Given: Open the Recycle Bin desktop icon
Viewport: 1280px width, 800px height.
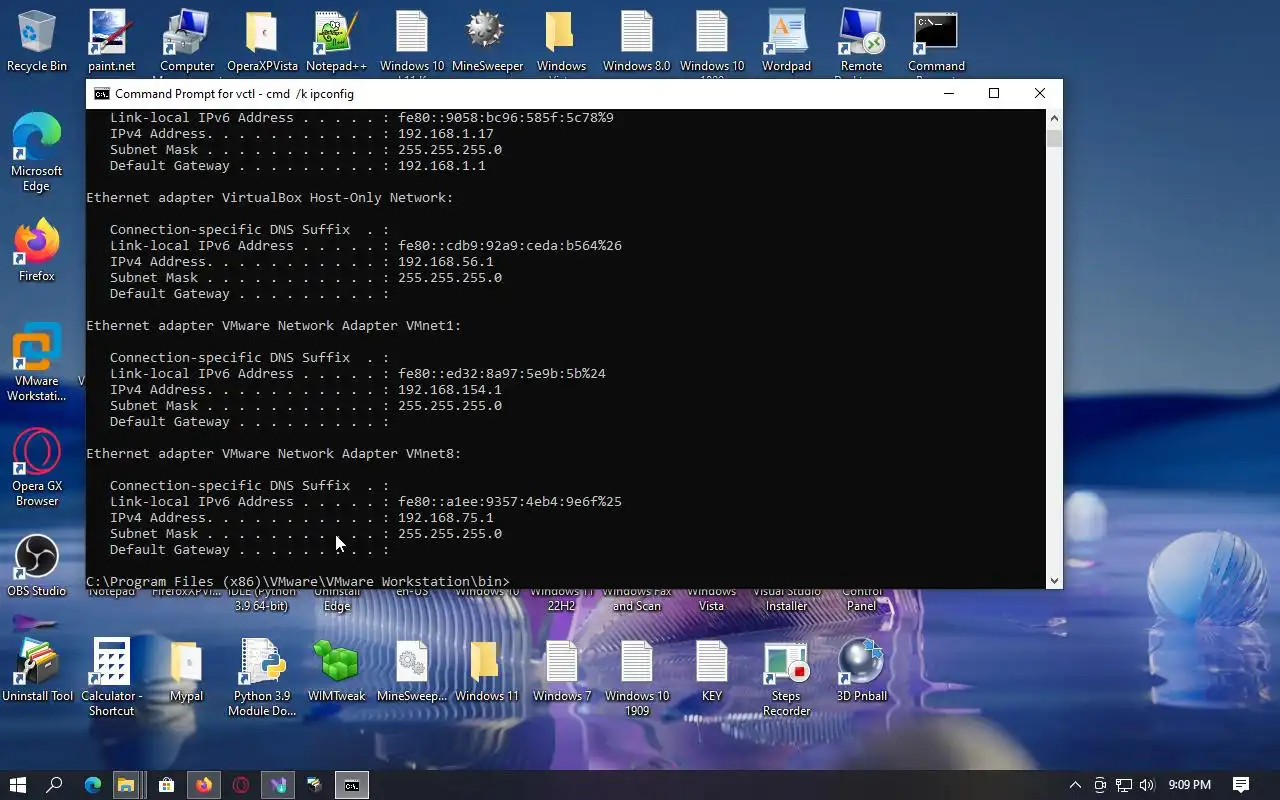Looking at the screenshot, I should point(37,40).
